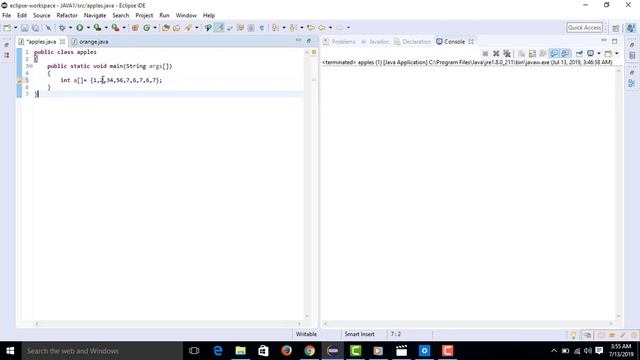Open the Navigate menu
The height and width of the screenshot is (360, 640).
pos(95,15)
